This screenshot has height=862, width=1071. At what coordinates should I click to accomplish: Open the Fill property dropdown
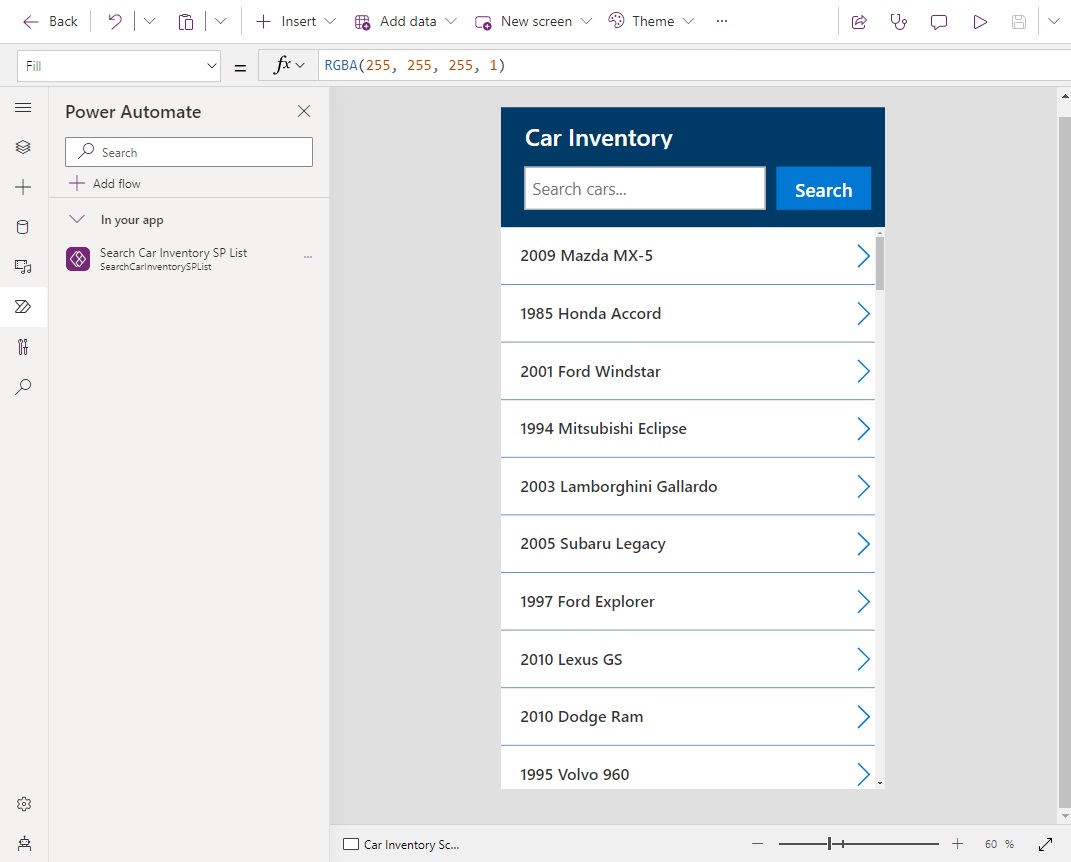(118, 65)
